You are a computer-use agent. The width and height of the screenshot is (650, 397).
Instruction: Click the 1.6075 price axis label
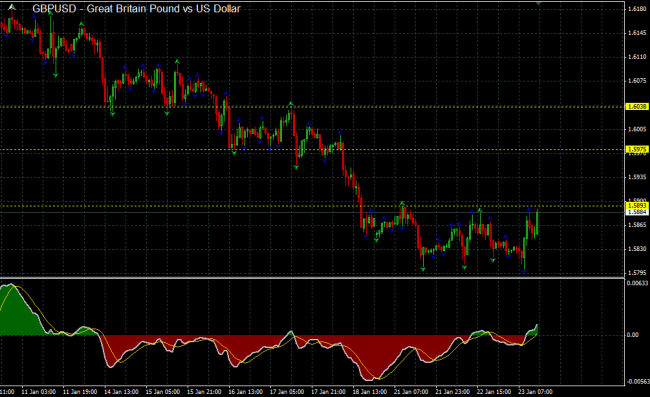[x=637, y=81]
